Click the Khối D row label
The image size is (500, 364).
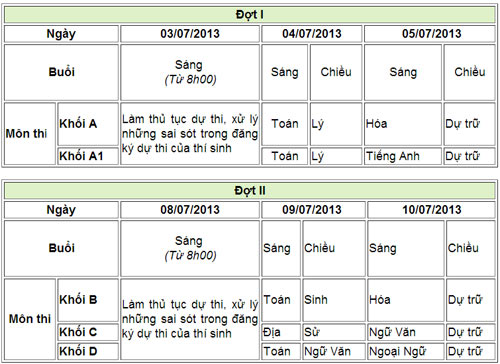pos(88,351)
